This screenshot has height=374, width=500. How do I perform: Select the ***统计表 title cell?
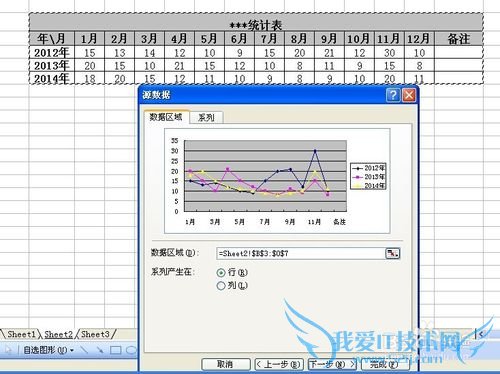(x=256, y=23)
